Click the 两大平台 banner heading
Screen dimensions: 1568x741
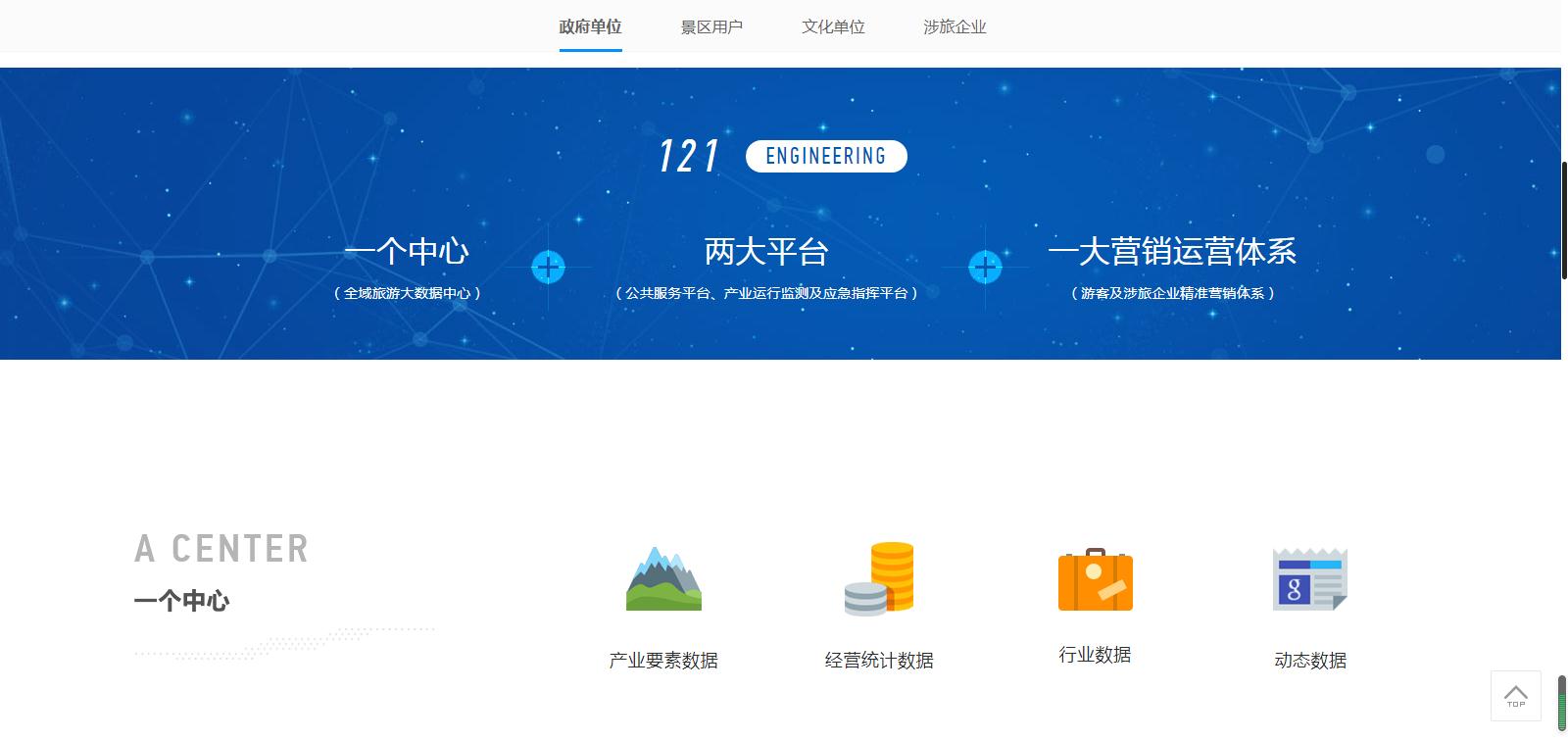[766, 252]
